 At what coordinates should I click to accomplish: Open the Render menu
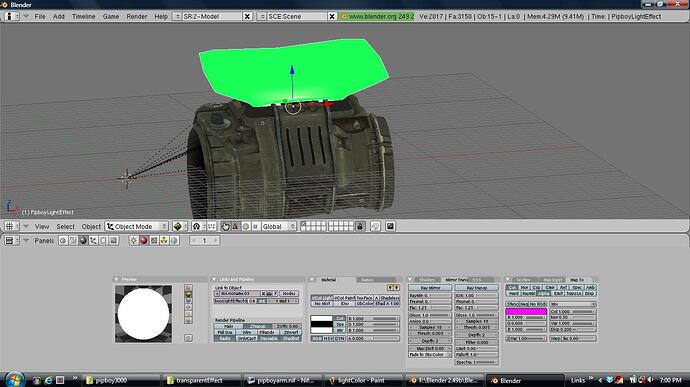[137, 16]
